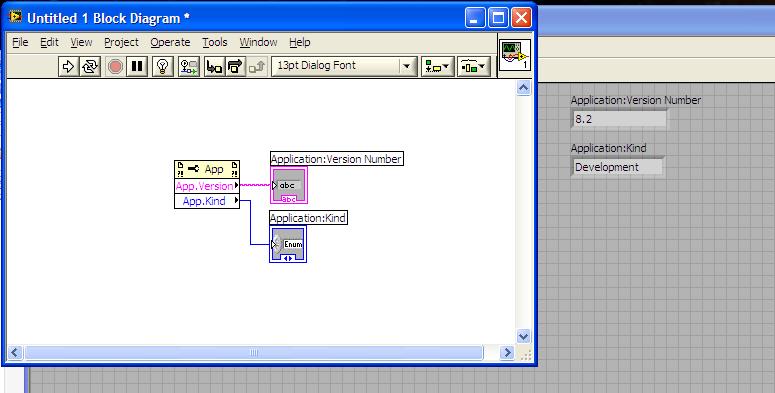Viewport: 775px width, 393px height.
Task: Click the Run arrow button
Action: click(x=68, y=66)
